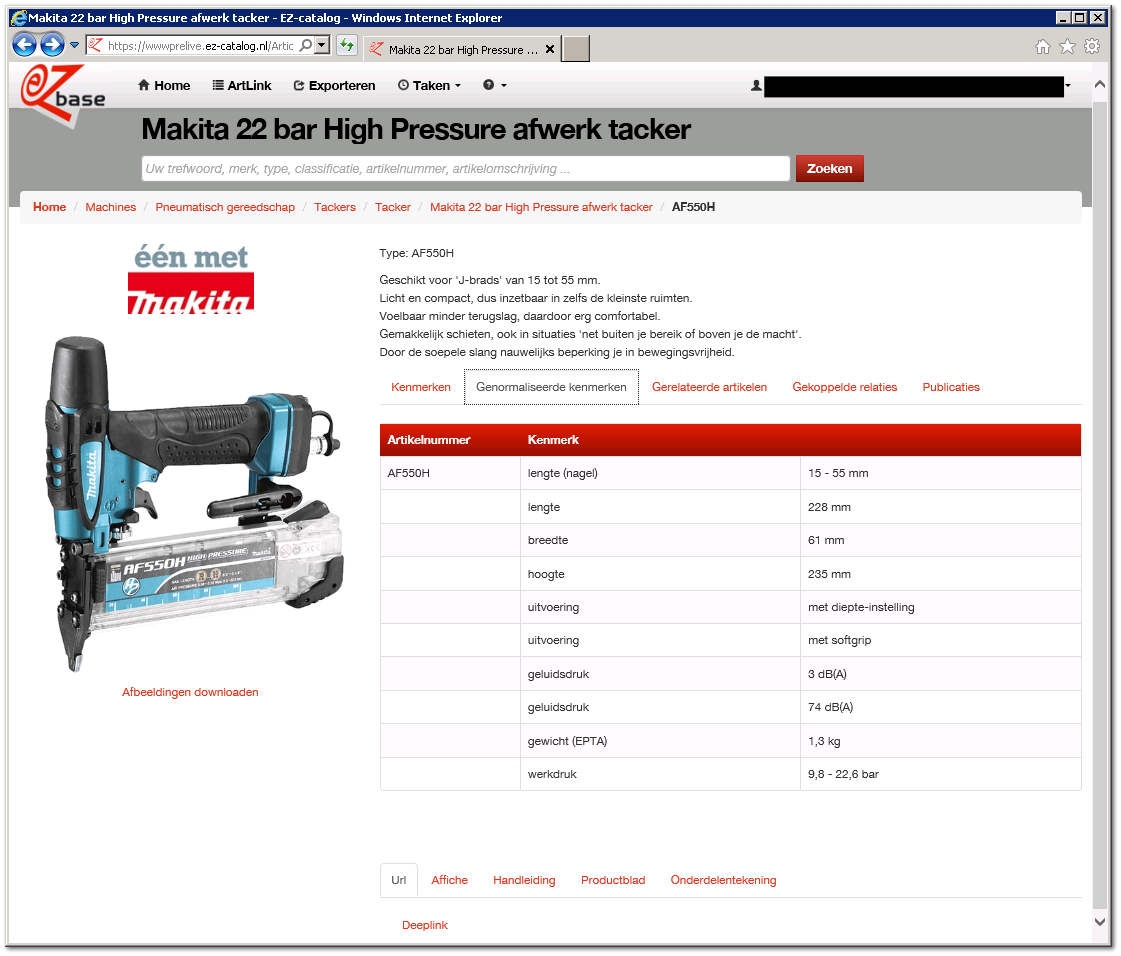Viewport: 1121px width, 956px height.
Task: Open the Gekoppelde relaties tab
Action: (844, 387)
